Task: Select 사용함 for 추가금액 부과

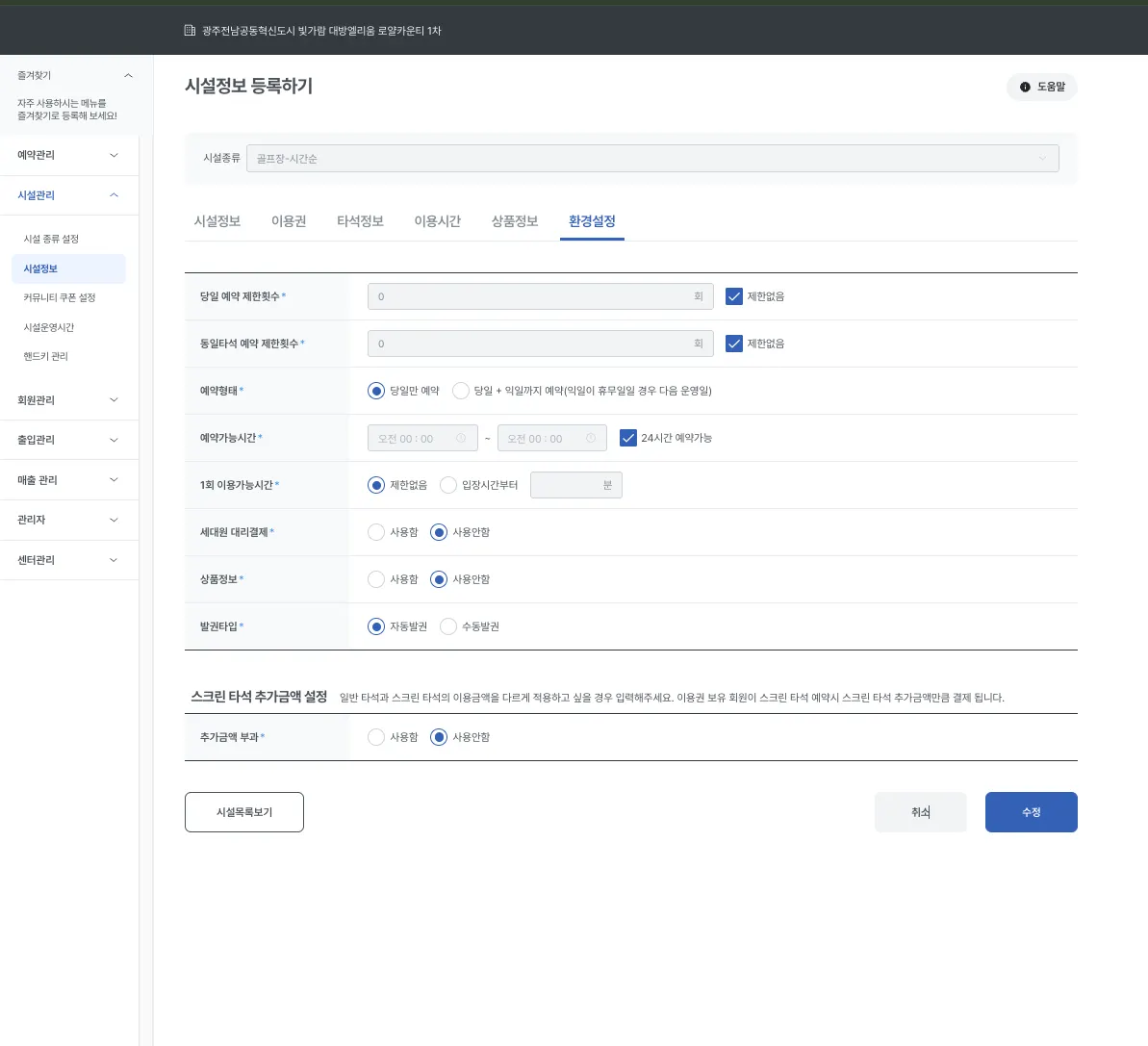Action: coord(376,737)
